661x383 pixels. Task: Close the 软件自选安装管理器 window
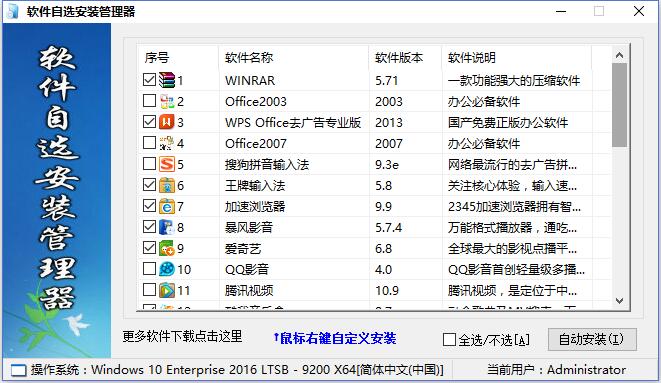point(639,11)
